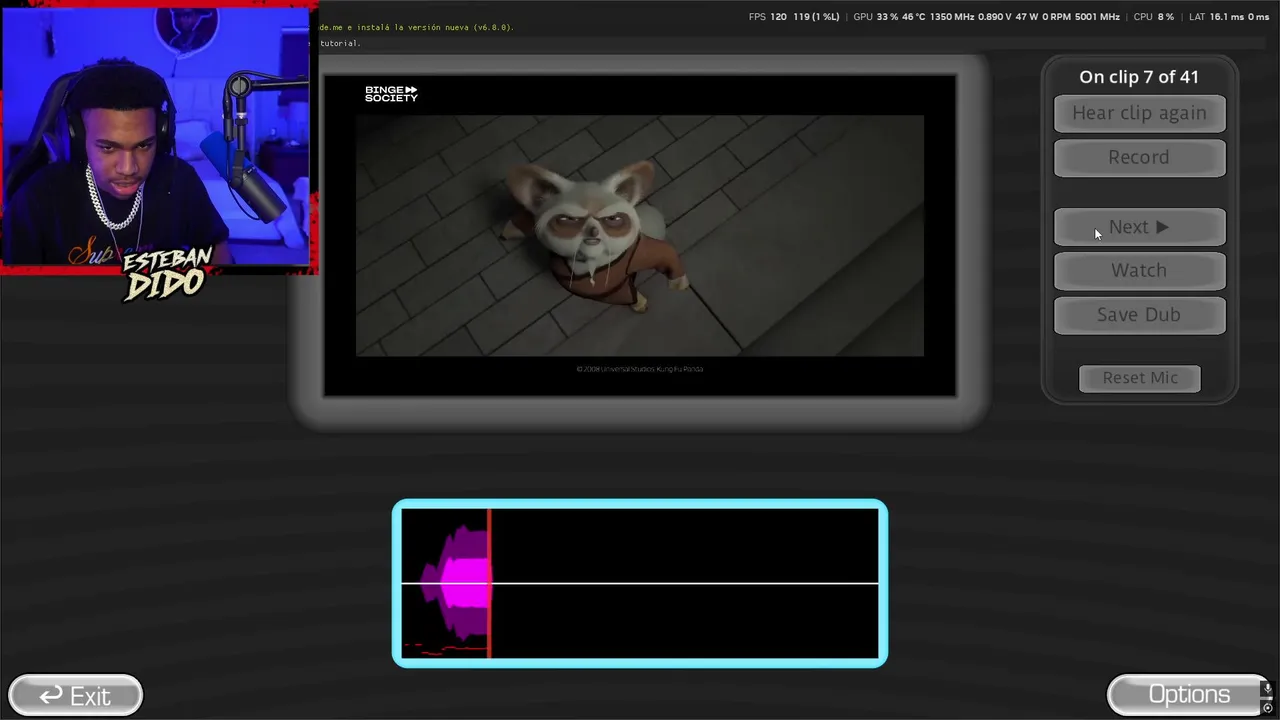Click the red playhead in the waveform
The image size is (1280, 720).
[x=489, y=583]
